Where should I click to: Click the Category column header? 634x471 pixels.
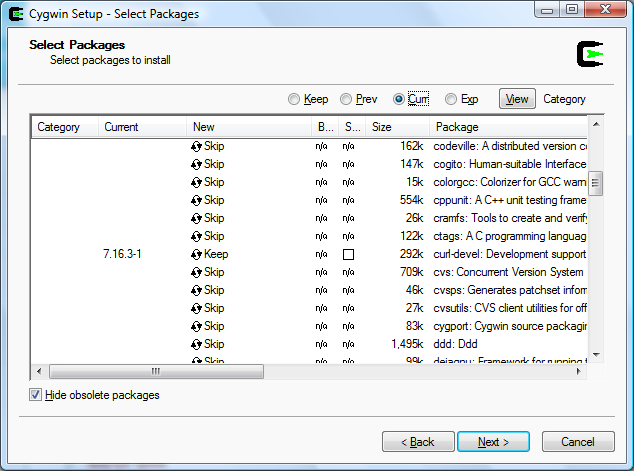(64, 127)
